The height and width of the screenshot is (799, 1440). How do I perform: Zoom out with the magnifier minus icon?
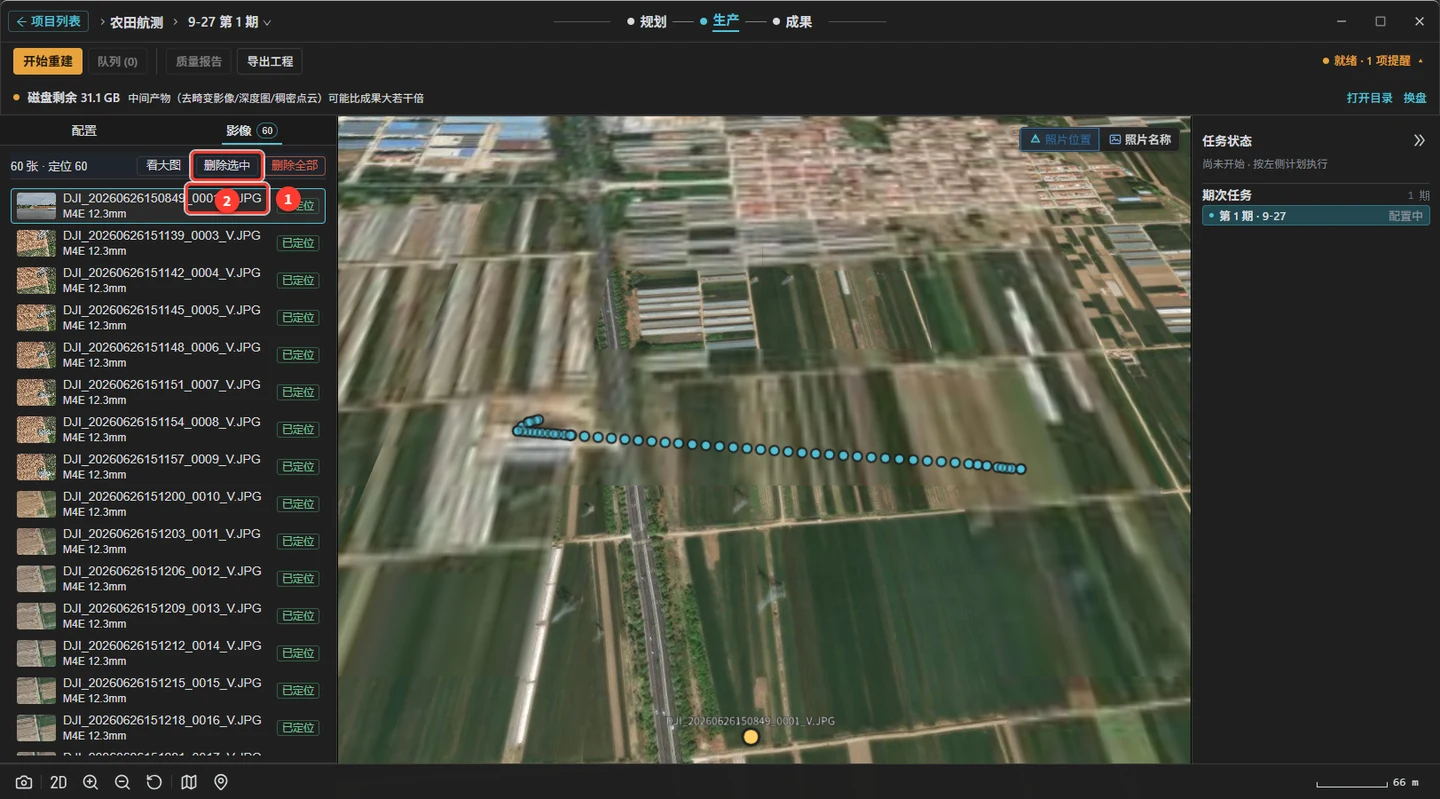[x=122, y=782]
